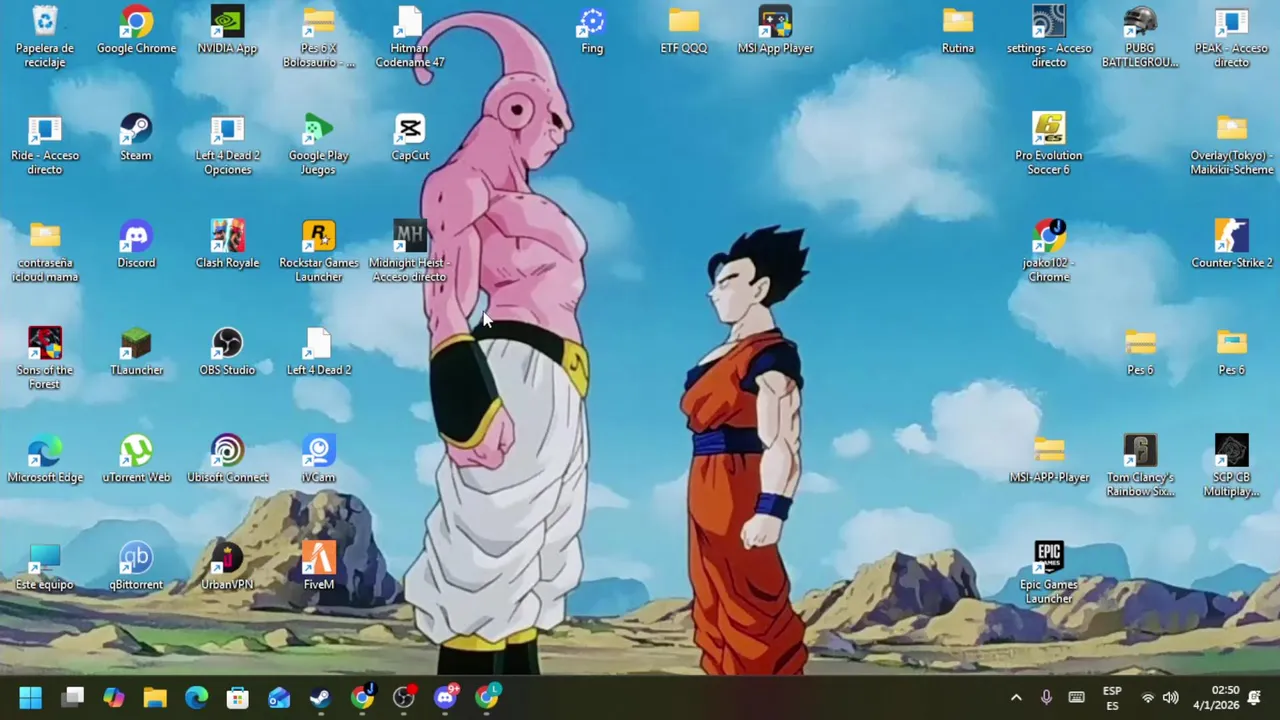
Task: Select the contraseña icloud mama folder
Action: click(x=45, y=252)
